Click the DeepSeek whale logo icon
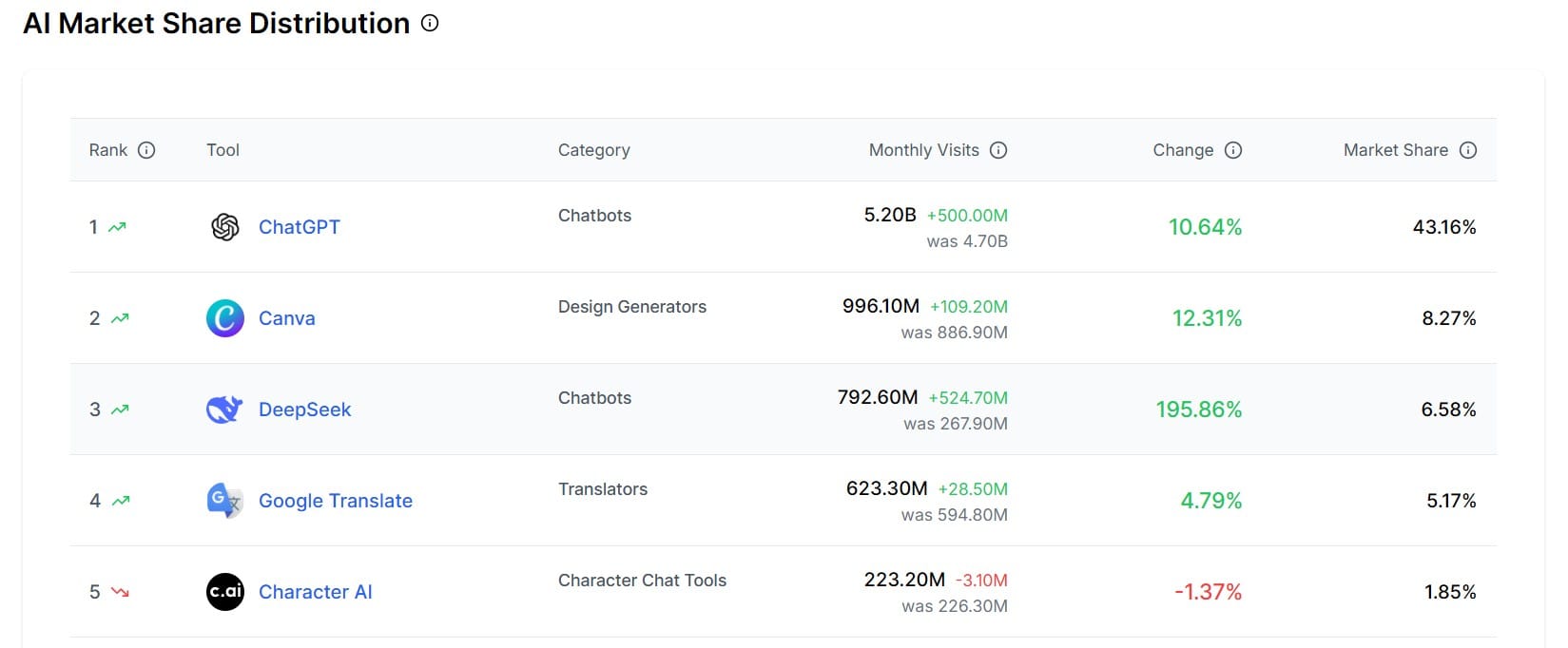 pos(224,410)
